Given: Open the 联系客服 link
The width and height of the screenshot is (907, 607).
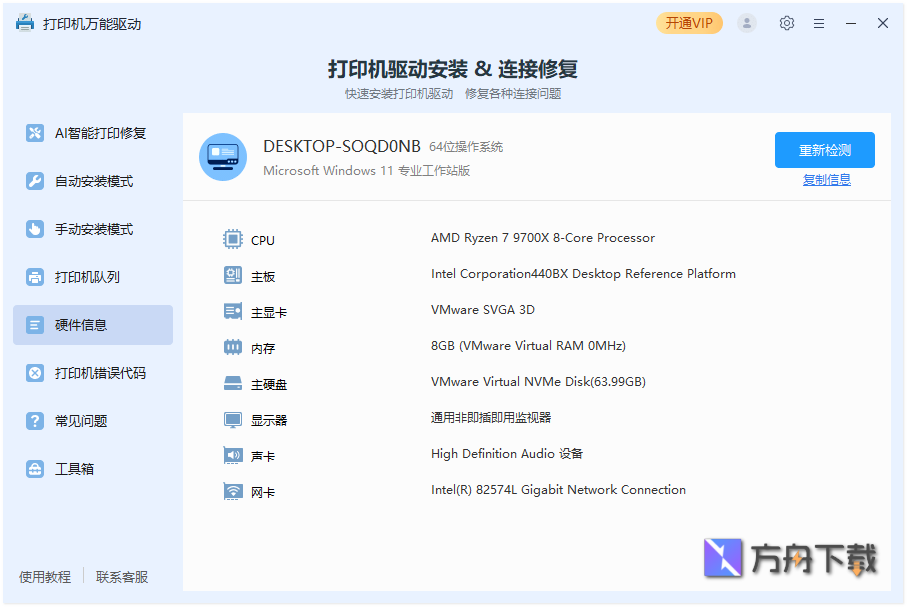Looking at the screenshot, I should (x=122, y=577).
